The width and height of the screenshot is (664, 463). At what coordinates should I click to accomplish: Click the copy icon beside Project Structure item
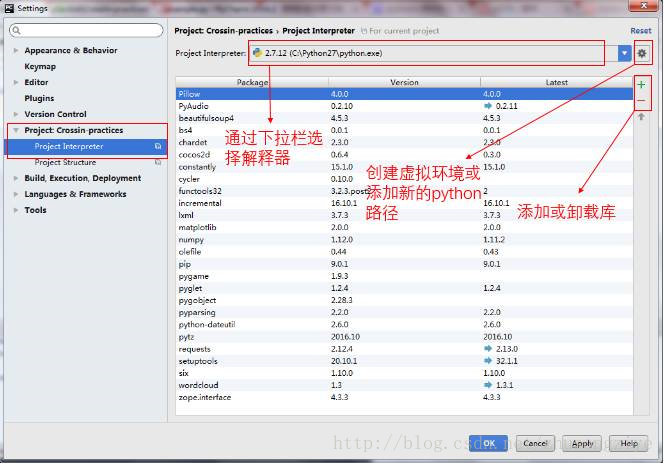click(158, 162)
